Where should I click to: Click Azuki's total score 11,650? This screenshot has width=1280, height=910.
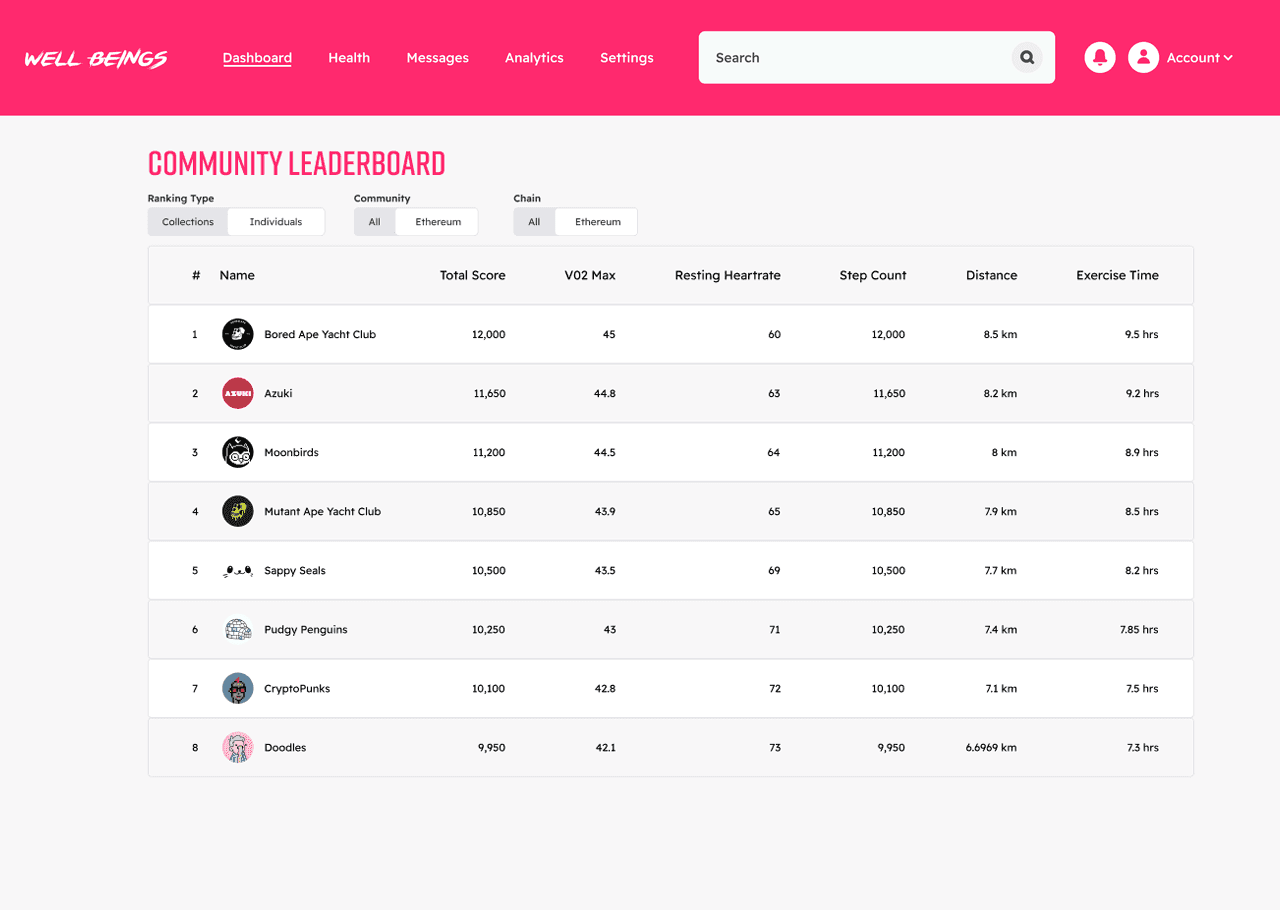(x=489, y=393)
